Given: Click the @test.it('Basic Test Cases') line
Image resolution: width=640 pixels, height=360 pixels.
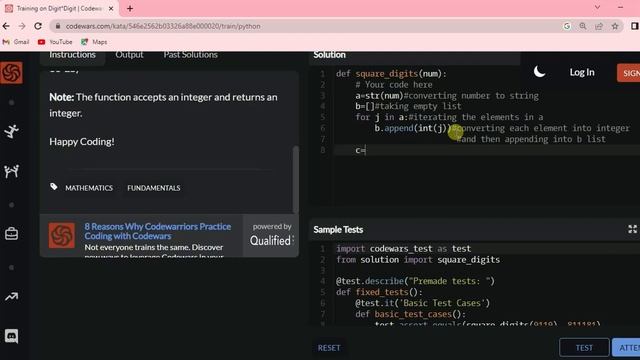Looking at the screenshot, I should pyautogui.click(x=422, y=303).
